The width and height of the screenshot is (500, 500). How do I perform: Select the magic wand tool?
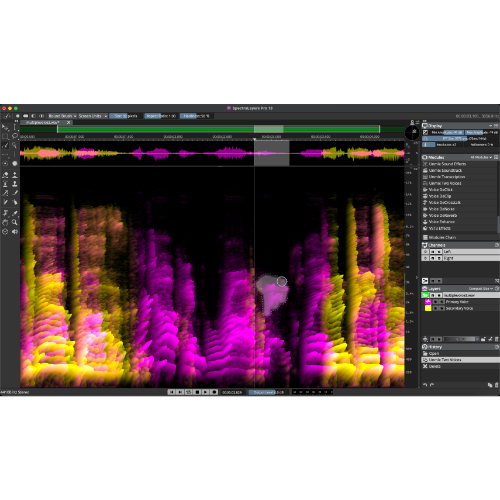(15, 145)
